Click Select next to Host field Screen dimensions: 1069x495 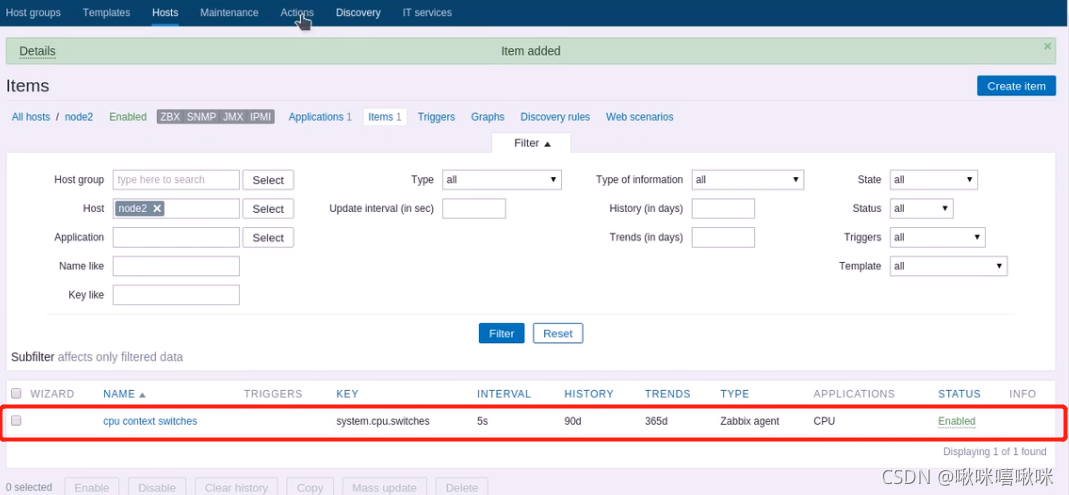[x=268, y=209]
